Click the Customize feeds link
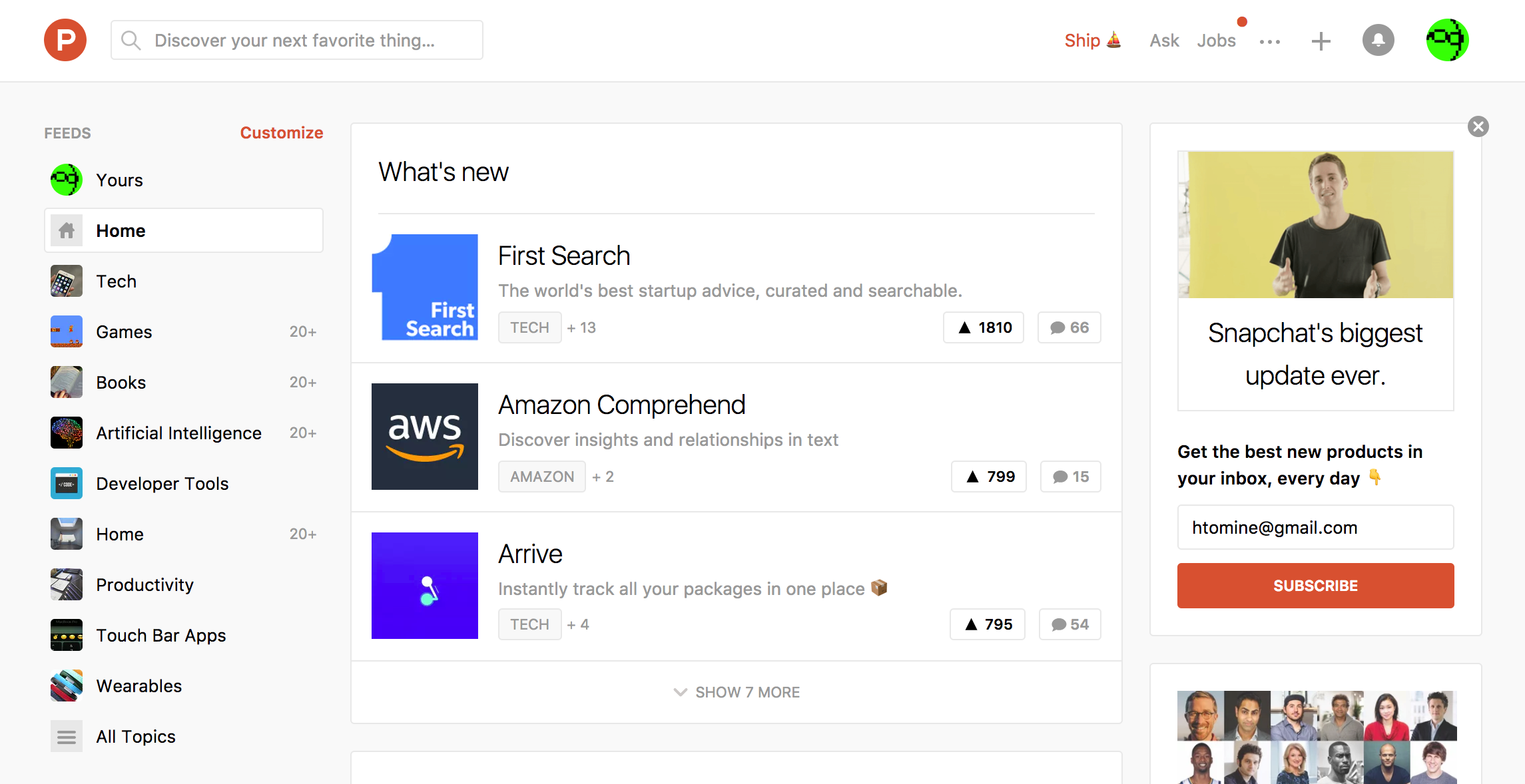 pyautogui.click(x=281, y=132)
